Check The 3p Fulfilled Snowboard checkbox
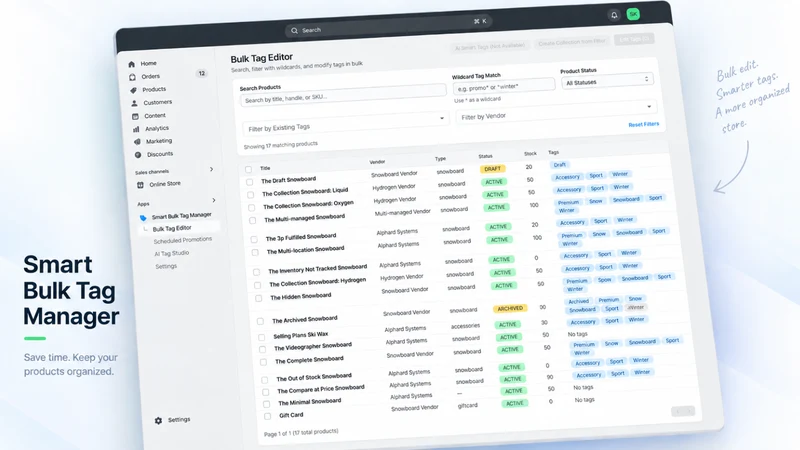The height and width of the screenshot is (450, 800). coord(254,239)
